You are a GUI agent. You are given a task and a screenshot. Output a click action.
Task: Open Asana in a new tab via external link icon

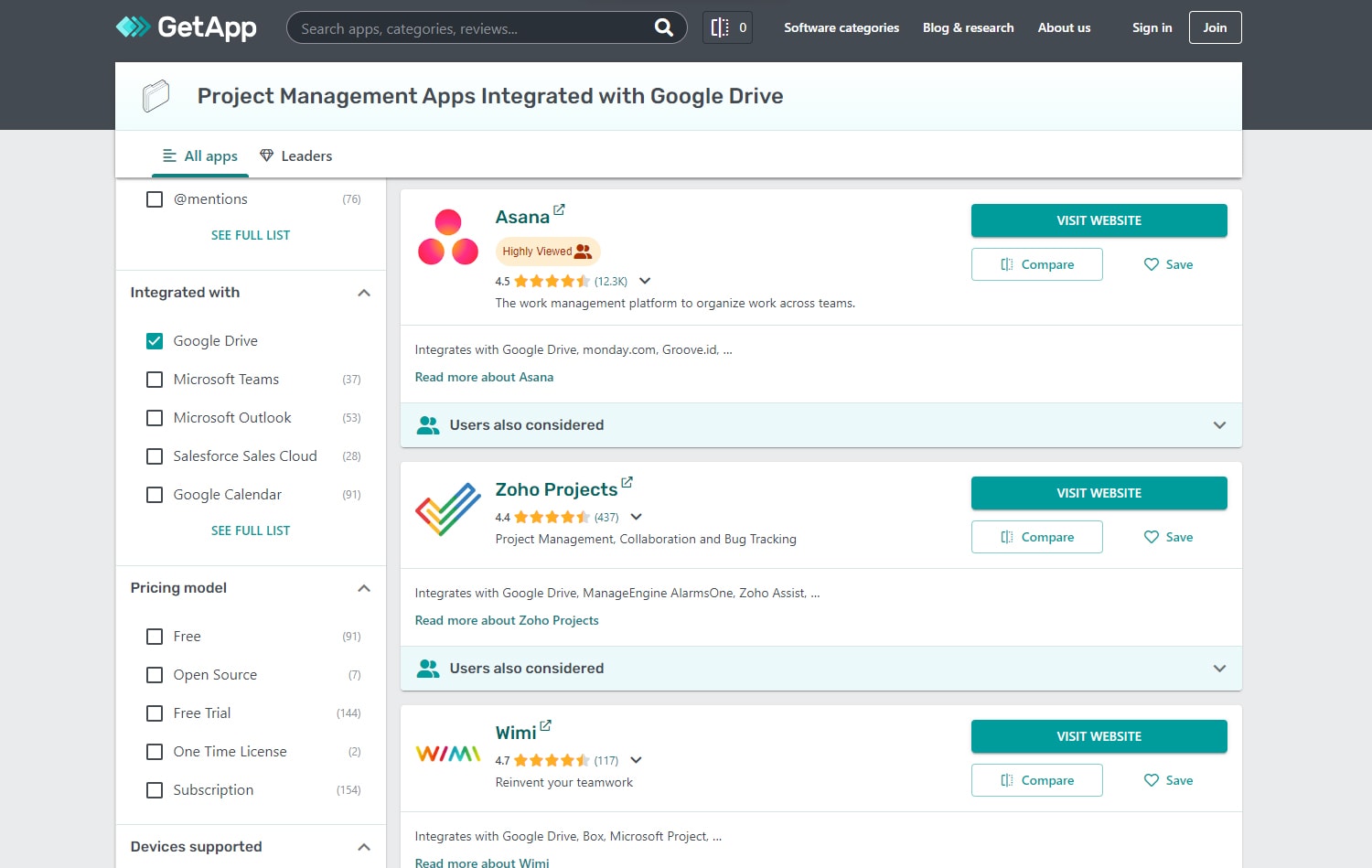[560, 209]
